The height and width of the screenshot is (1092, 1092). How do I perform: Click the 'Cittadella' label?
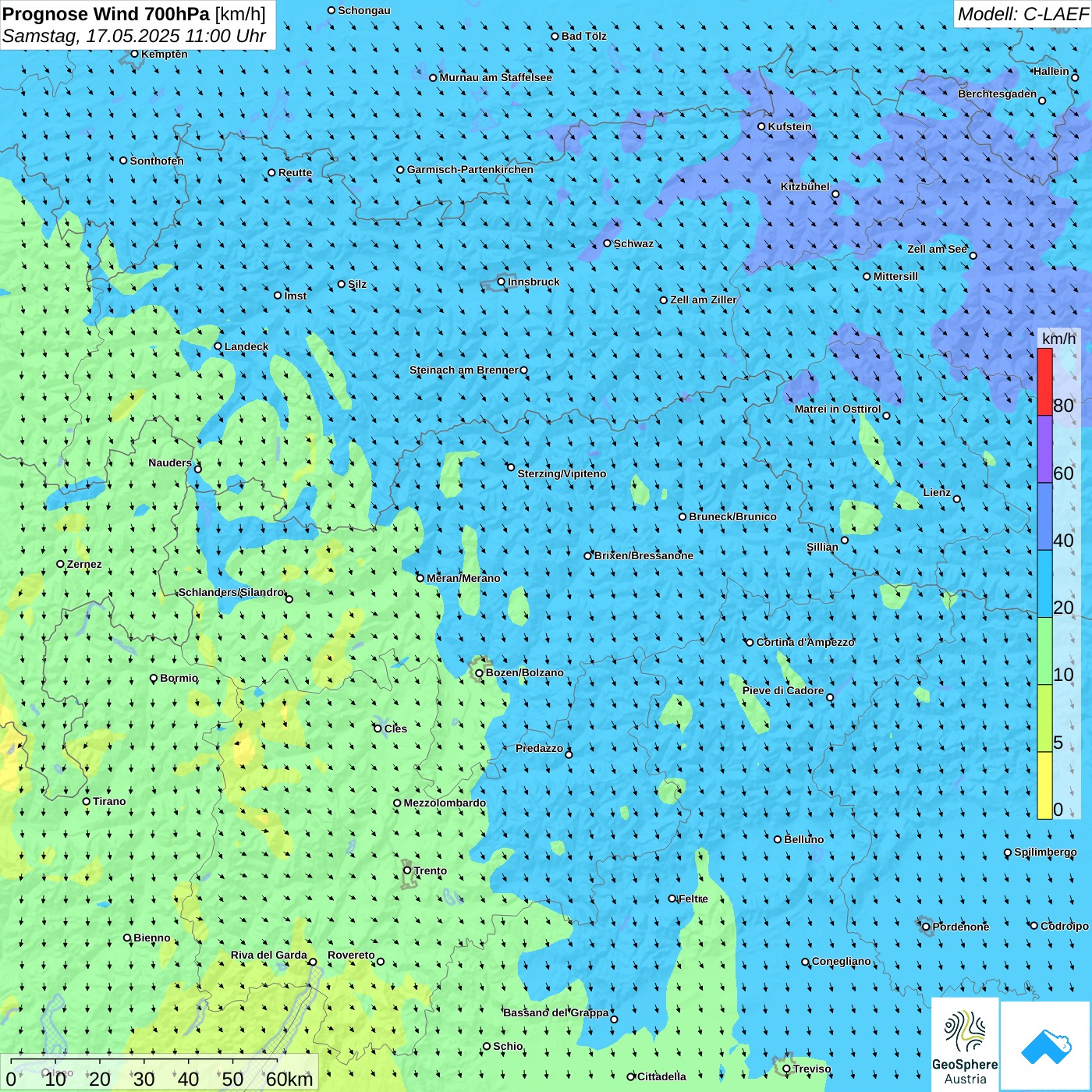tap(662, 1076)
